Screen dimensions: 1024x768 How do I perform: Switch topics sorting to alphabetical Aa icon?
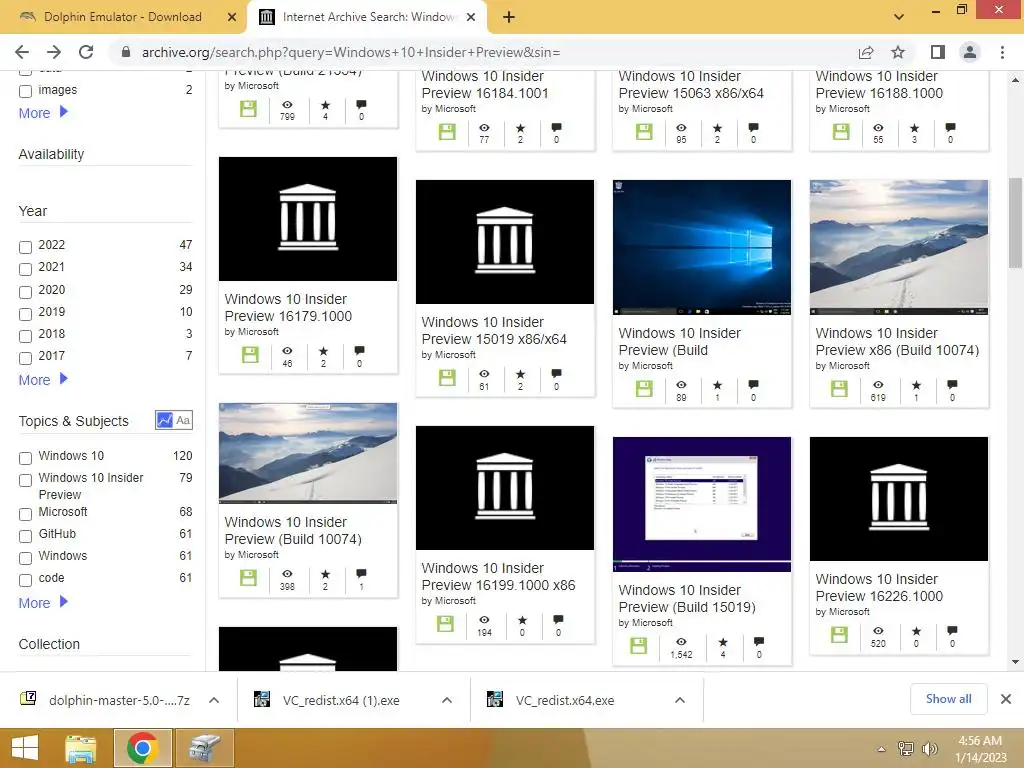(184, 420)
